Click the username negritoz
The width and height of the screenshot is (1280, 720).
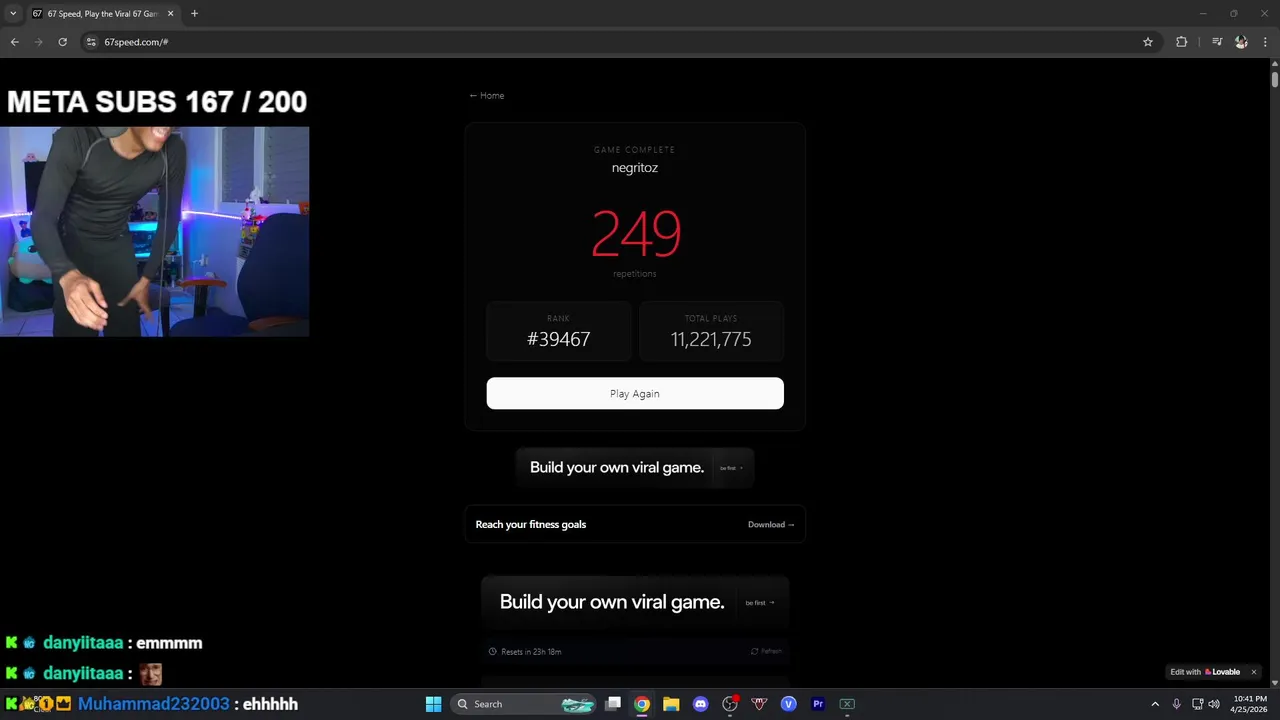pyautogui.click(x=635, y=168)
